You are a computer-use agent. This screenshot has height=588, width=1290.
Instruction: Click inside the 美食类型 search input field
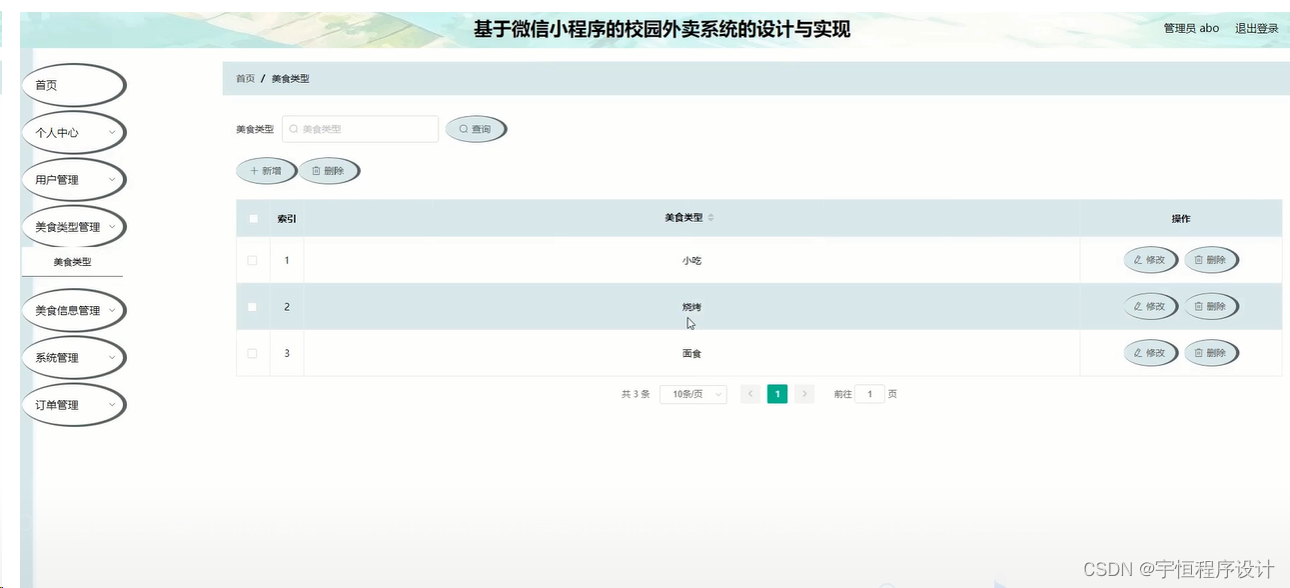point(360,128)
